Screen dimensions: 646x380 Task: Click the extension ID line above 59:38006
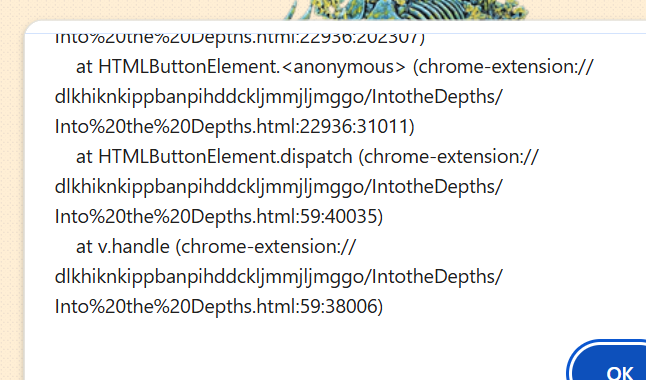279,277
